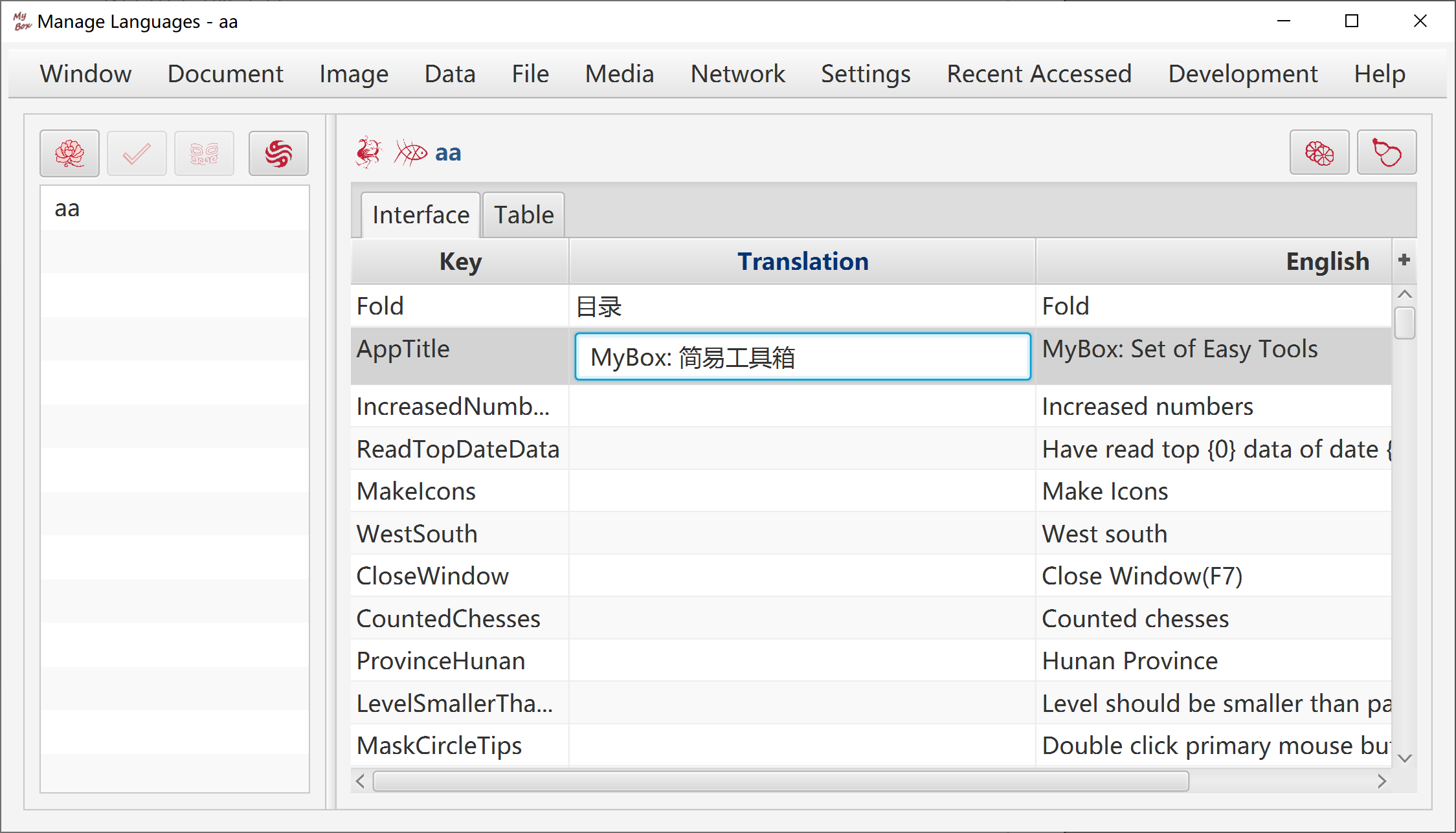Viewport: 1456px width, 833px height.
Task: Open the Data menu
Action: point(450,74)
